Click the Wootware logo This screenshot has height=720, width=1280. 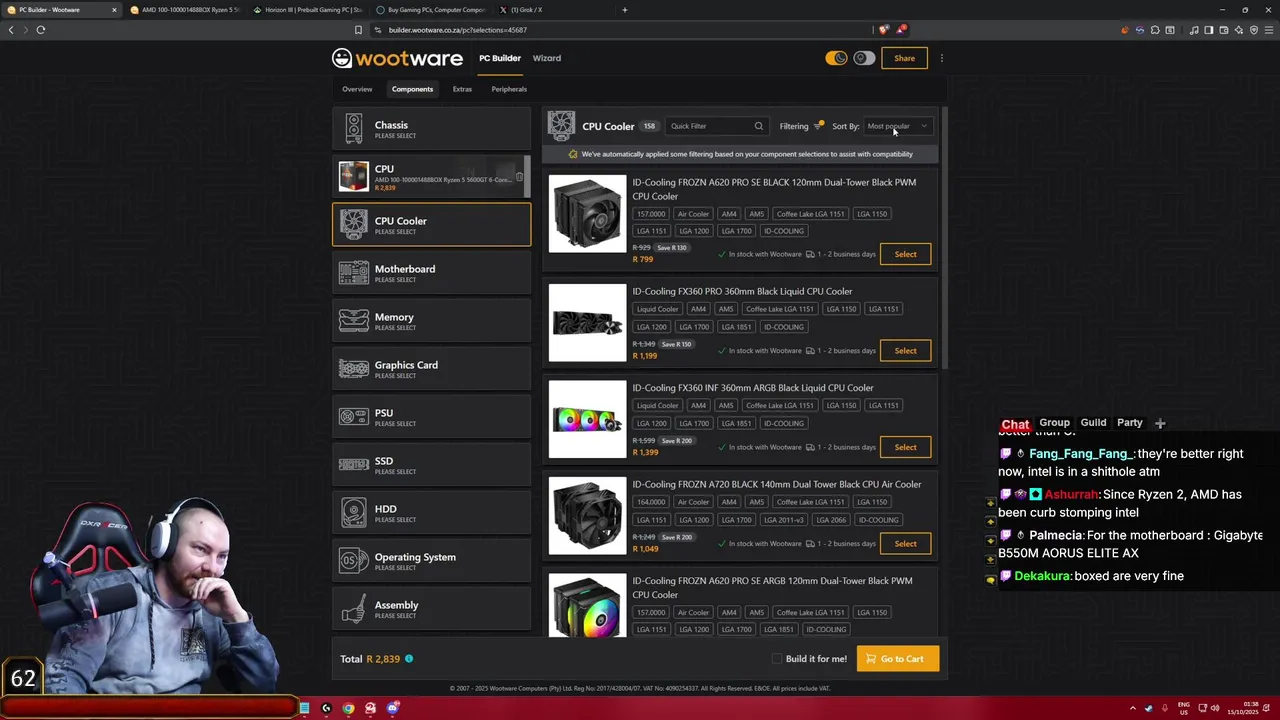(x=397, y=58)
